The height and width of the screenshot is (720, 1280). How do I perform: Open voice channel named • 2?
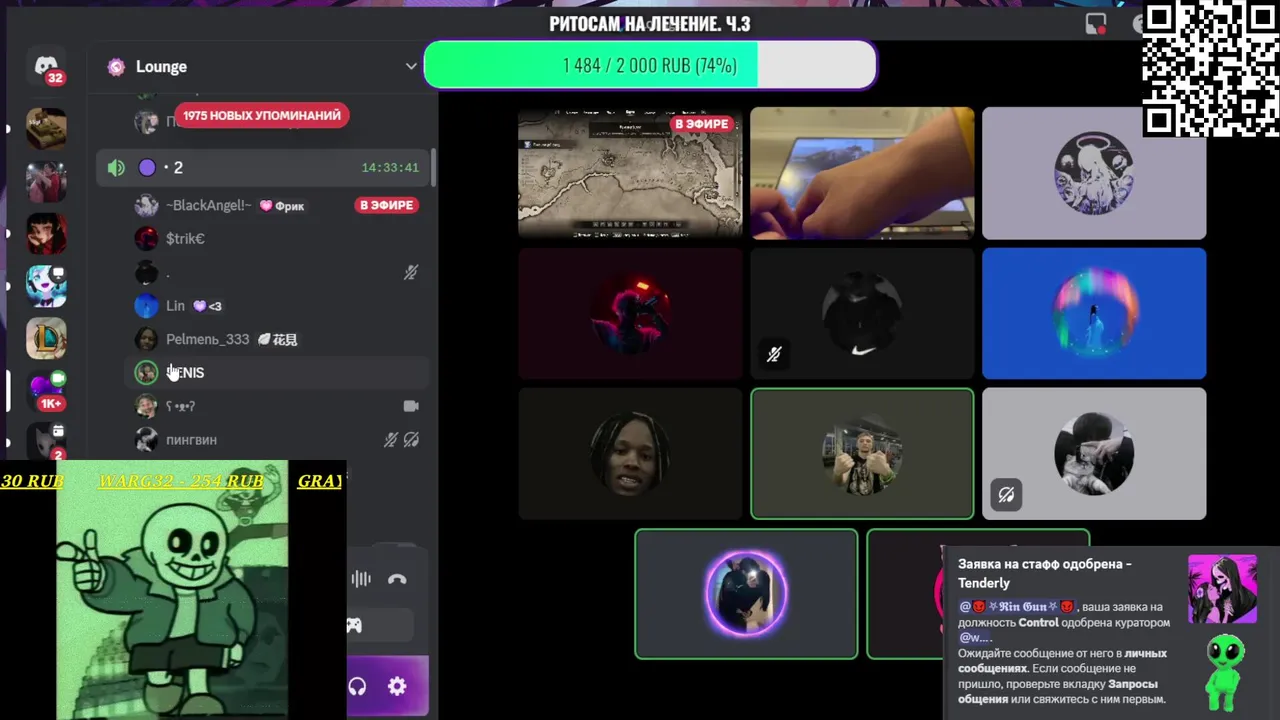tap(263, 168)
